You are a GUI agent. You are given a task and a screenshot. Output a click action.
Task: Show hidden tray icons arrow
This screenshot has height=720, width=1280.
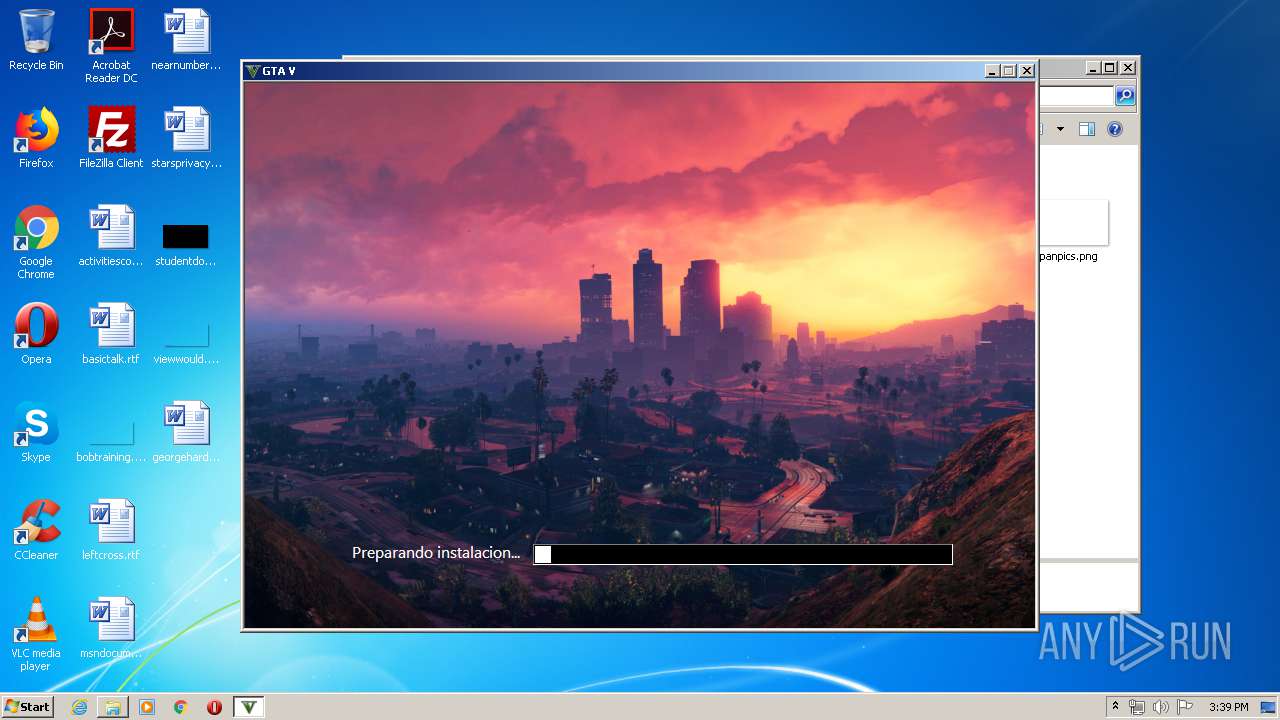pos(1115,707)
